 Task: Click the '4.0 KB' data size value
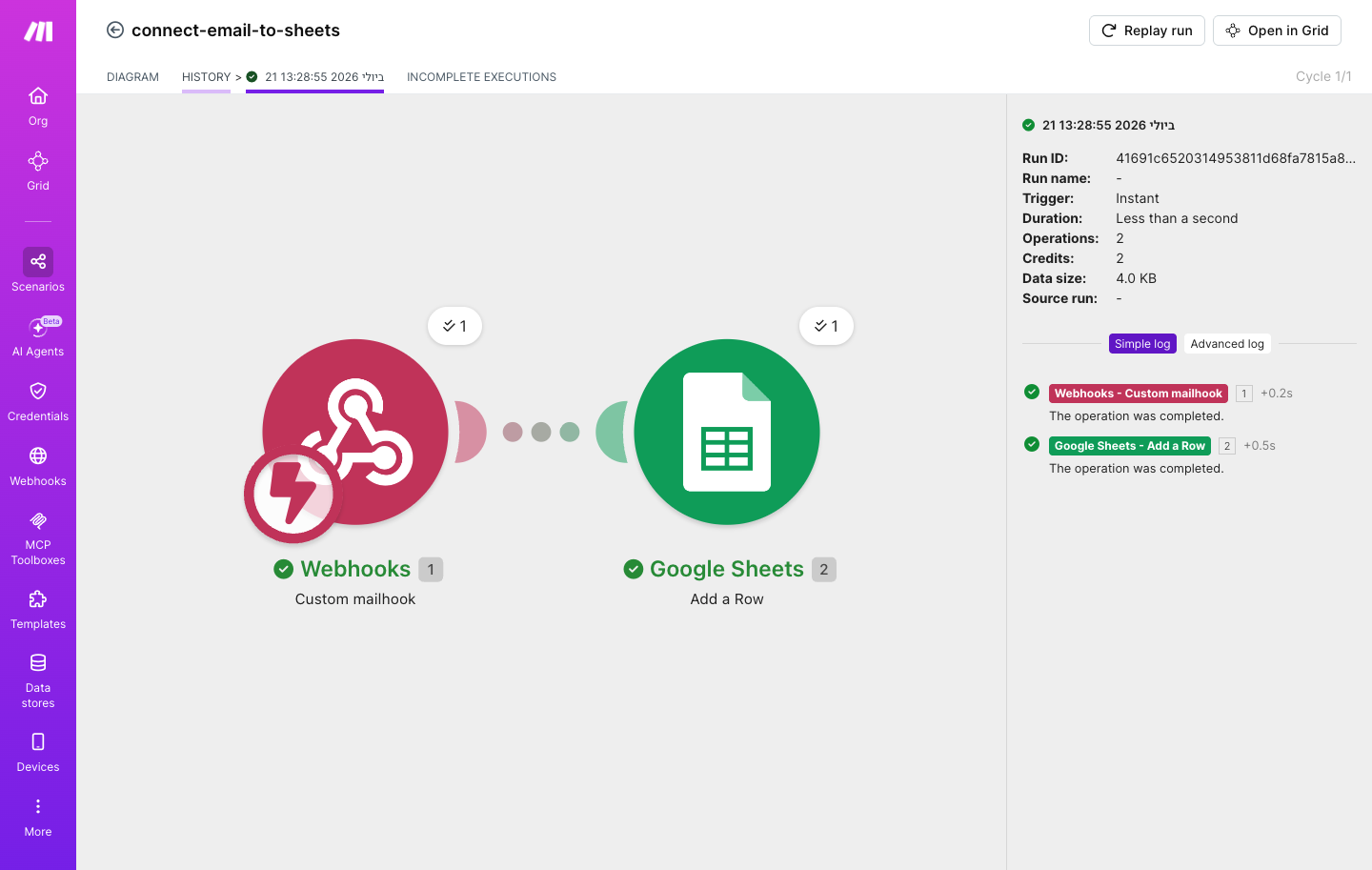click(x=1136, y=278)
